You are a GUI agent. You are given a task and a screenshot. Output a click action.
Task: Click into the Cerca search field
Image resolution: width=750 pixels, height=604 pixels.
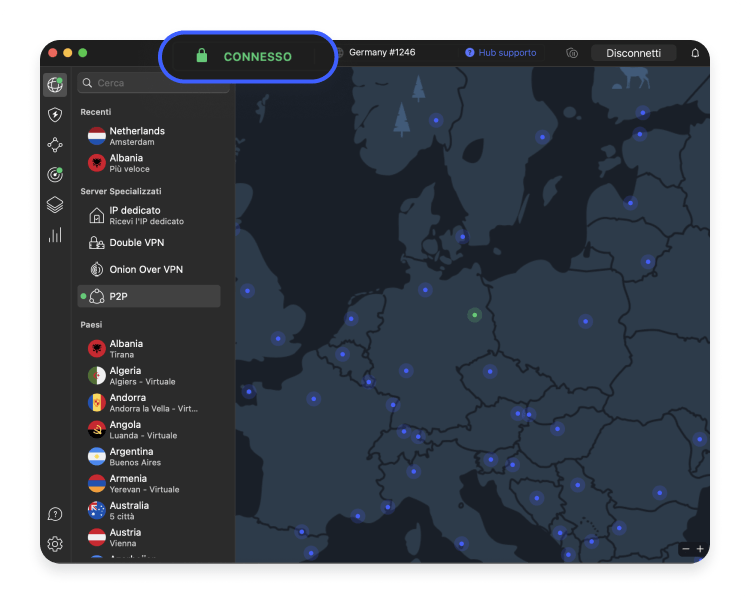pyautogui.click(x=153, y=83)
